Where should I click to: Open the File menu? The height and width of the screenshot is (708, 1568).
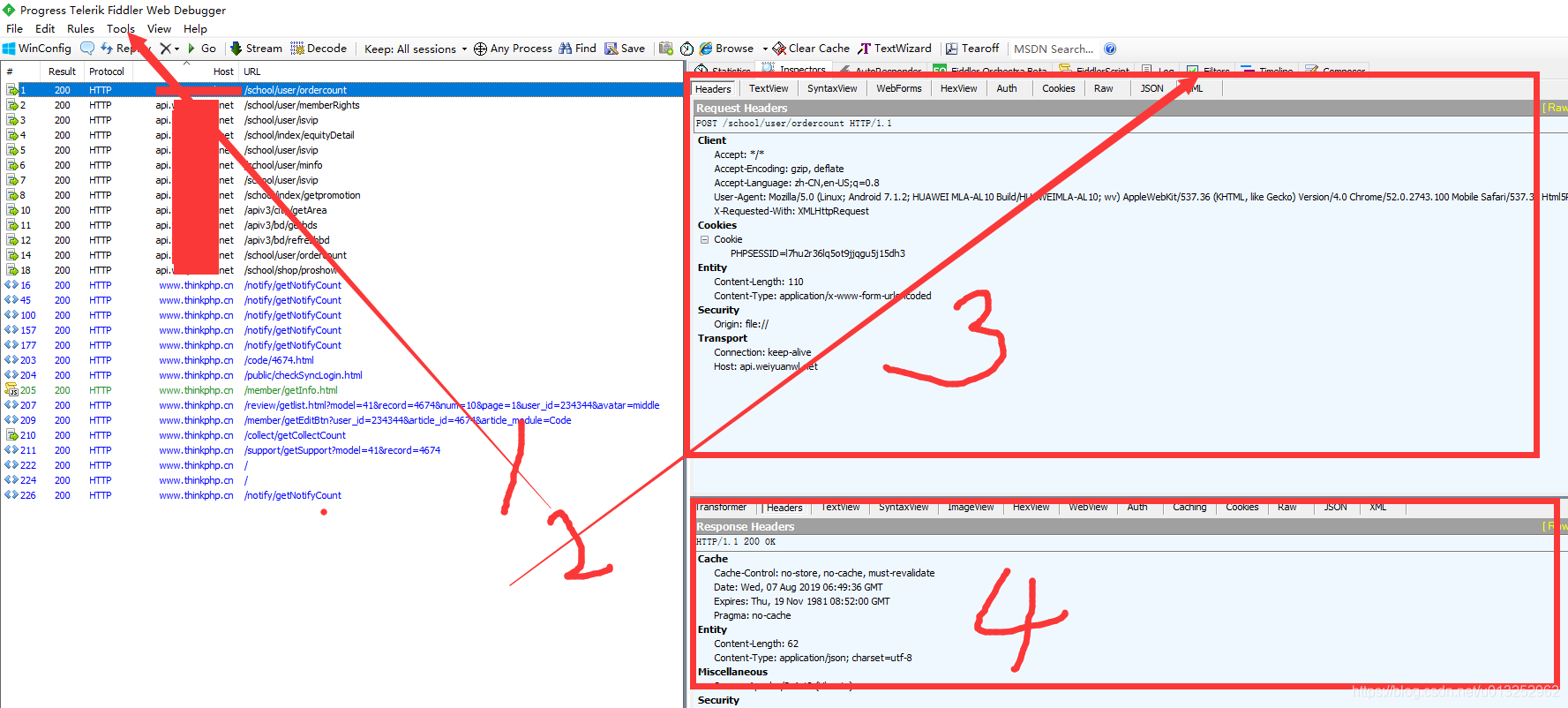(x=15, y=28)
